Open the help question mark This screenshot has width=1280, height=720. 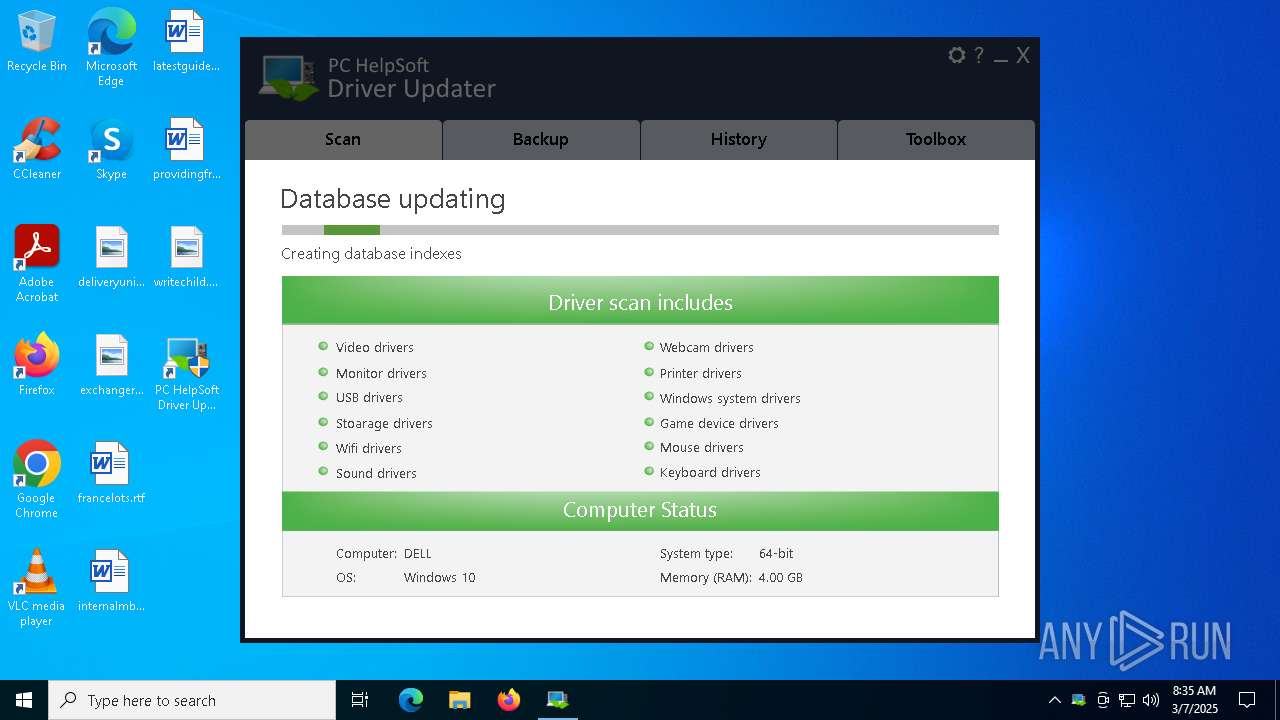coord(979,56)
